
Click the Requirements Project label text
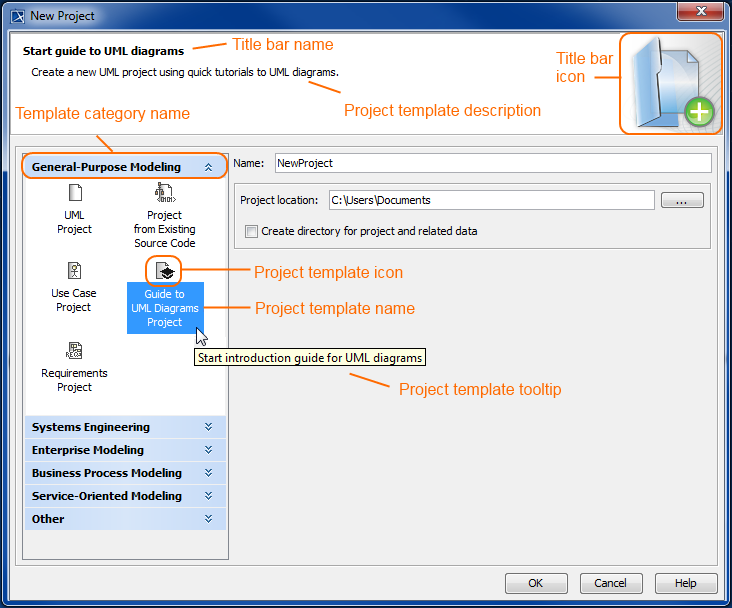point(74,380)
